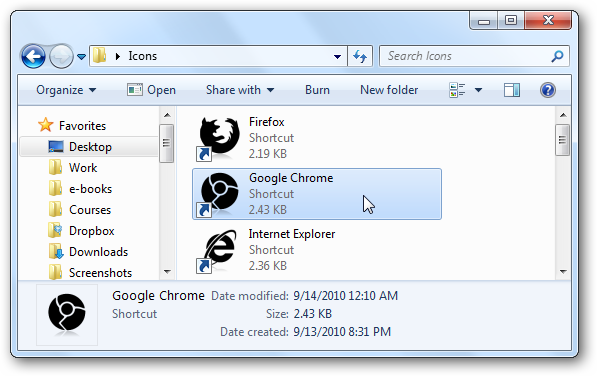Select the Icons breadcrumb in address bar
Screen dimensions: 597x376
click(142, 56)
